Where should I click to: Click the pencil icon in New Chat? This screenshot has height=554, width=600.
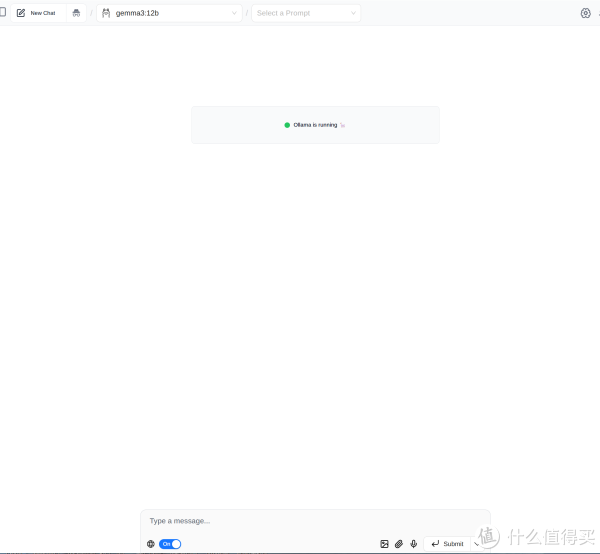pos(21,13)
